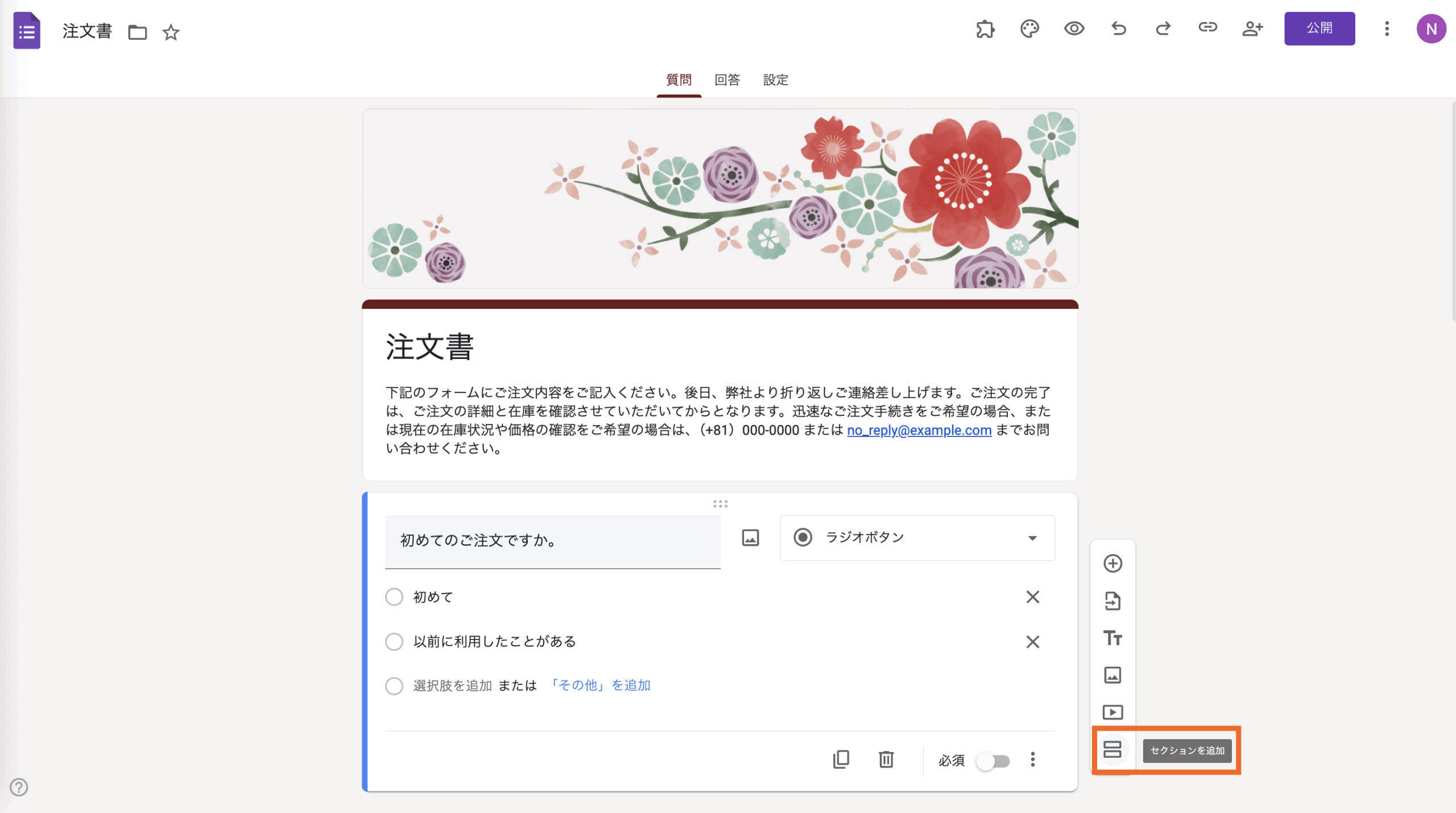
Task: Open the add-ons puzzle icon
Action: pyautogui.click(x=985, y=28)
